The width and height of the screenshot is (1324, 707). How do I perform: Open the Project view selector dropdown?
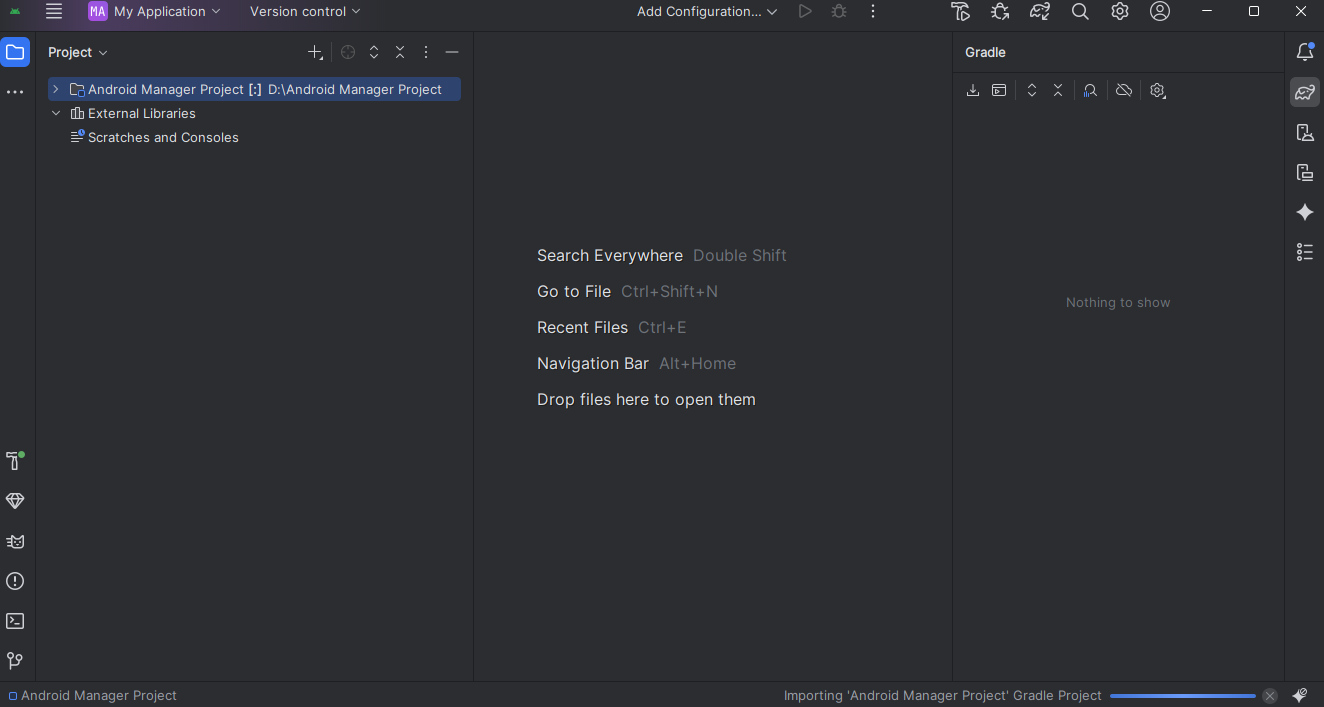tap(78, 52)
